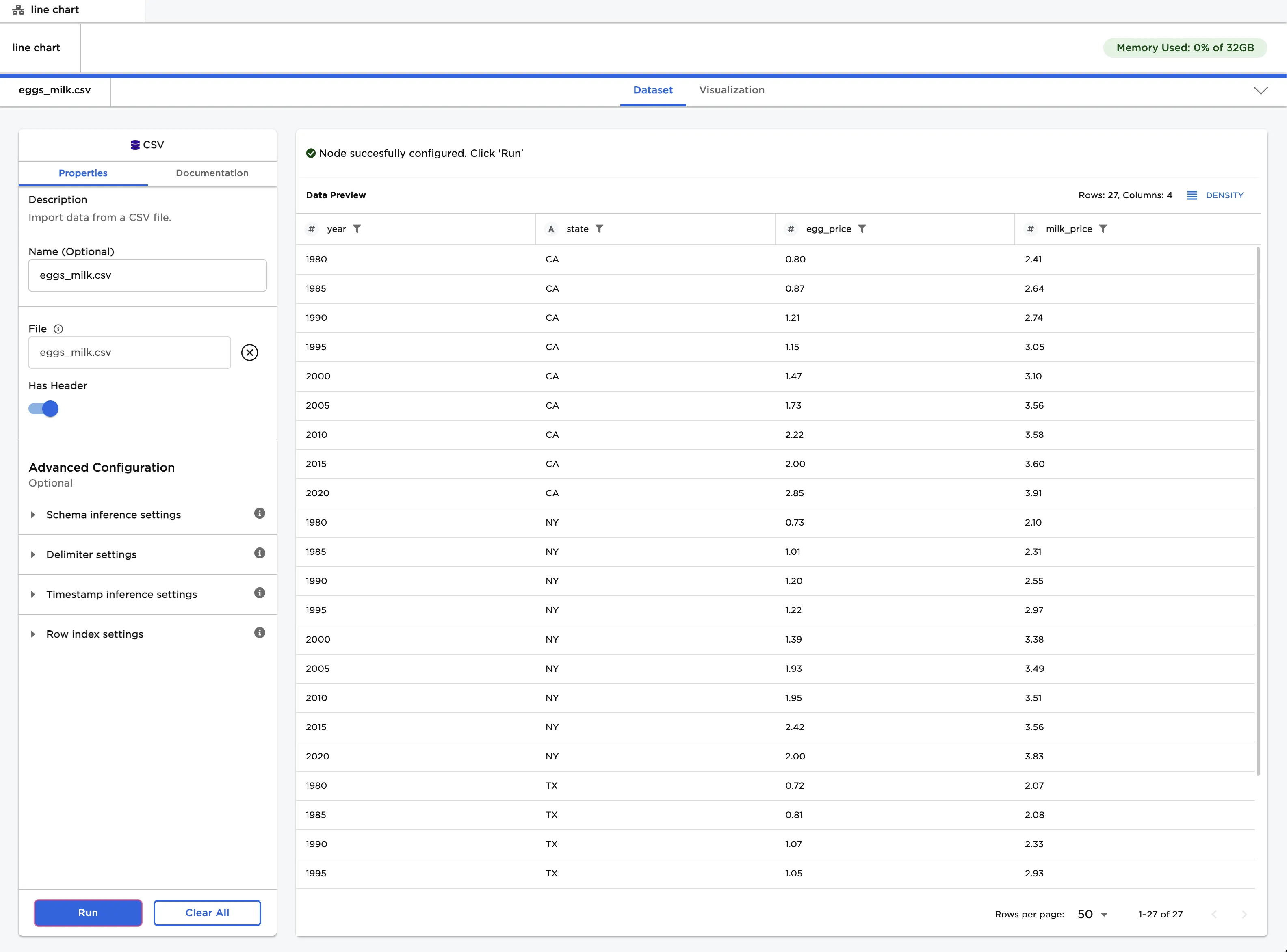
Task: Open the year column filter
Action: click(x=358, y=229)
